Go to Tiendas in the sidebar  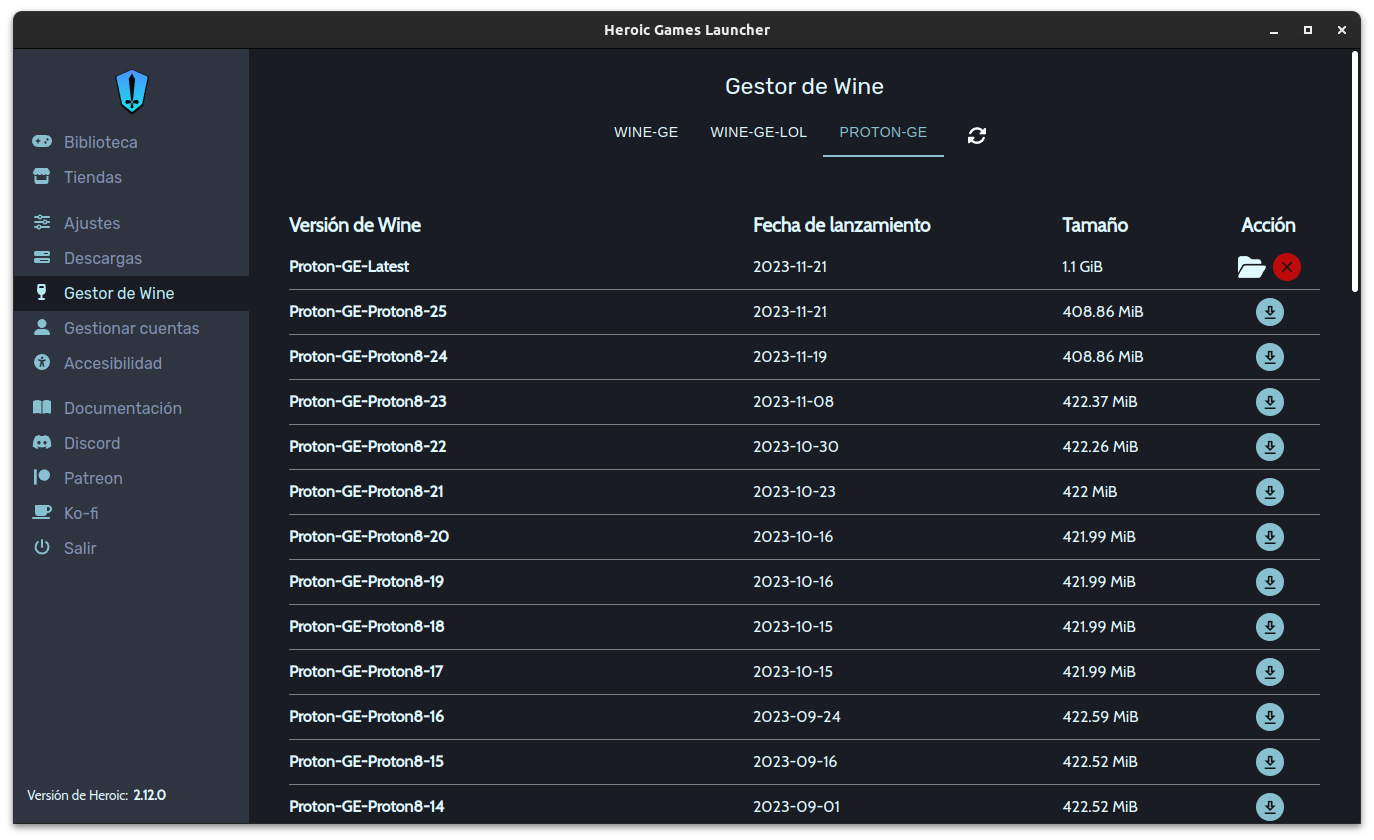coord(92,177)
